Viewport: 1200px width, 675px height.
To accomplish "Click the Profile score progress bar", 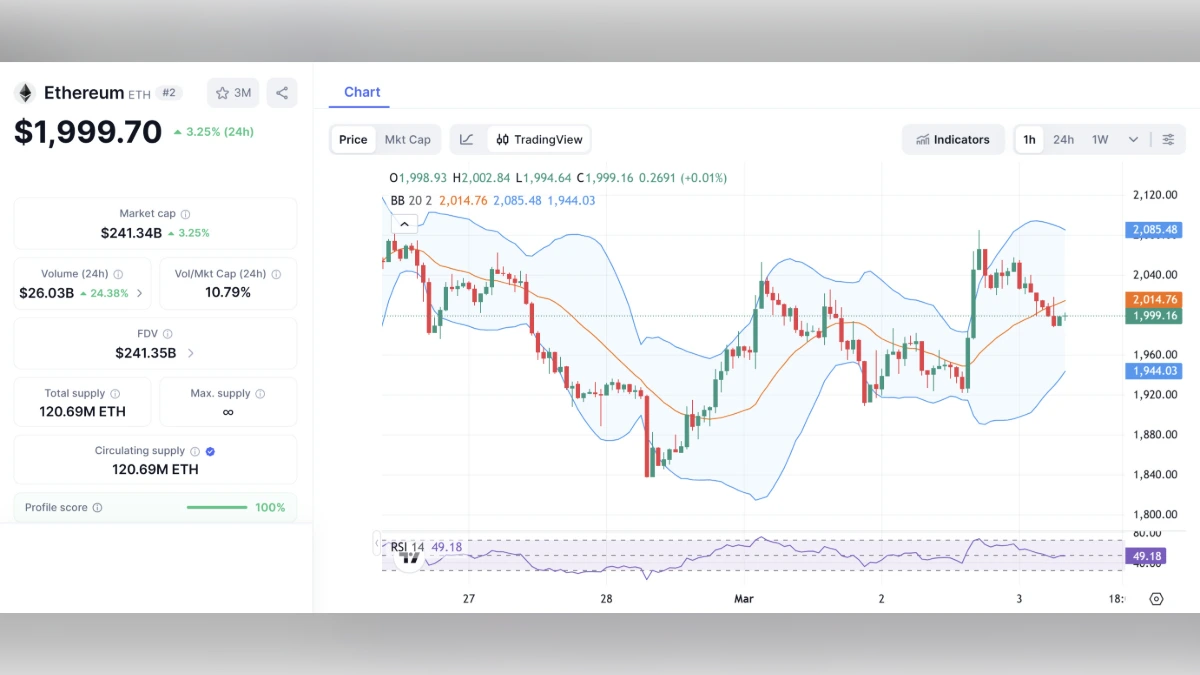I will (216, 507).
